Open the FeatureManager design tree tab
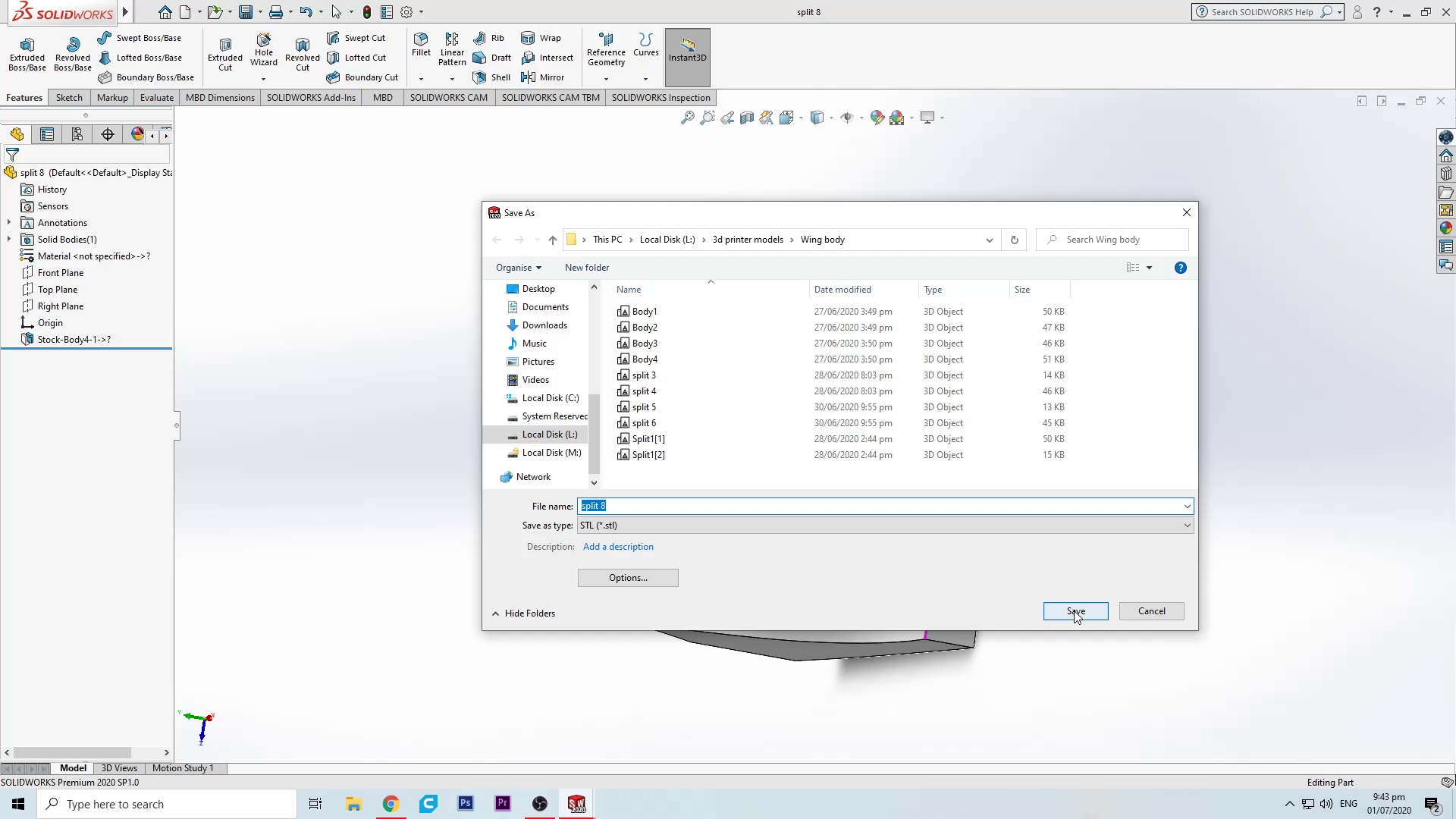 coord(17,134)
